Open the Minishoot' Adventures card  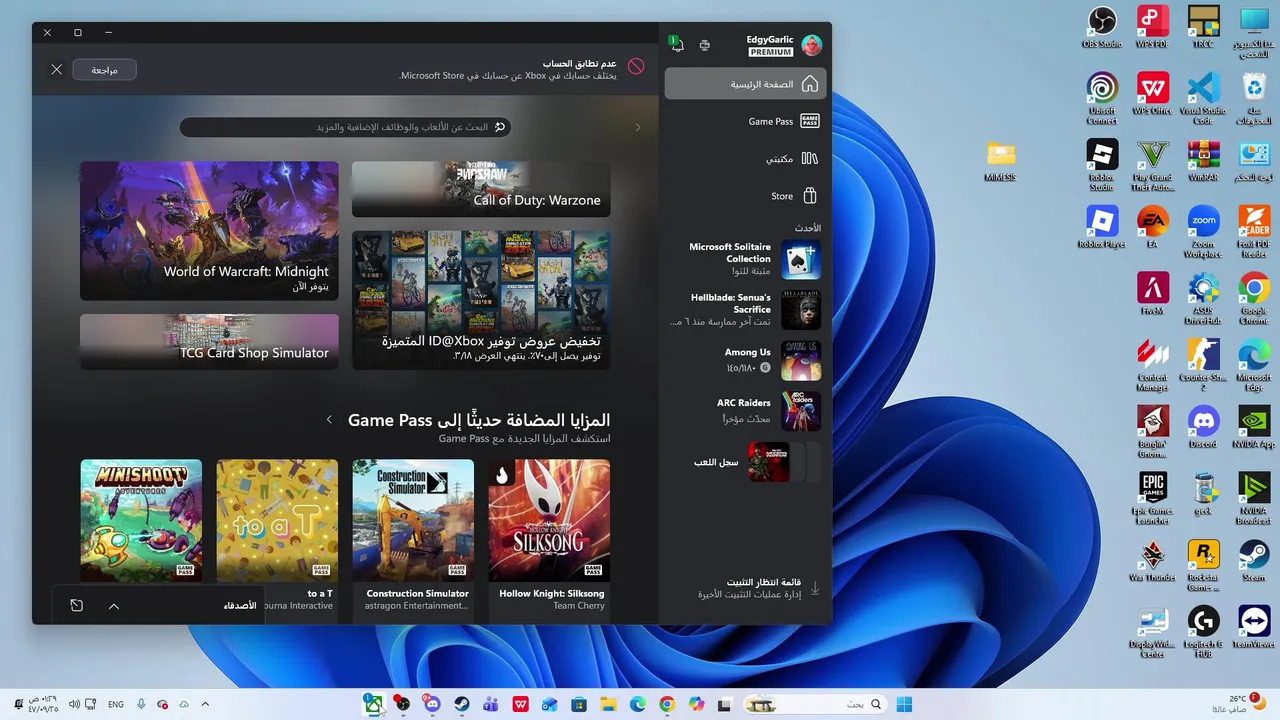pyautogui.click(x=141, y=521)
